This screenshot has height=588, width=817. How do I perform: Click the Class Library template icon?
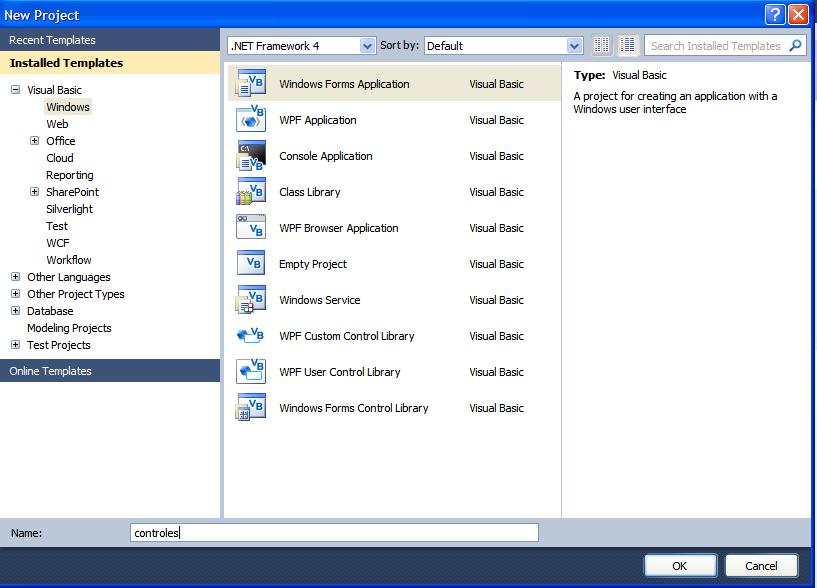pyautogui.click(x=251, y=191)
